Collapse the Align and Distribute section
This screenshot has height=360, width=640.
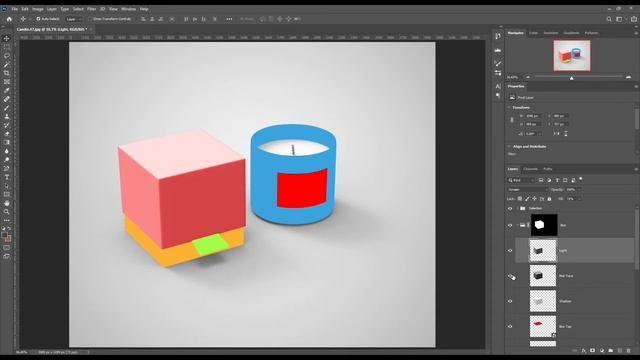[509, 147]
